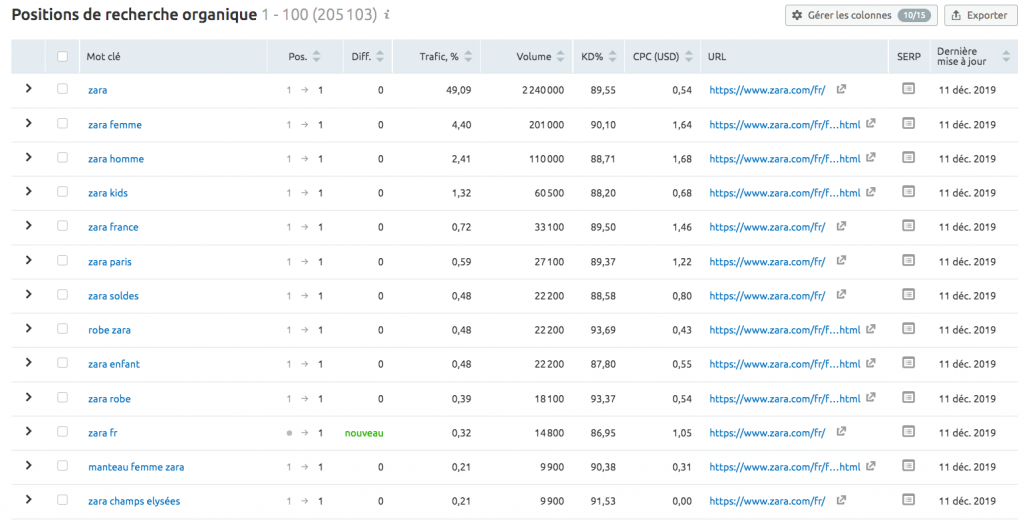Click external link icon in robe zara row
Viewport: 1024px width, 520px height.
(871, 329)
